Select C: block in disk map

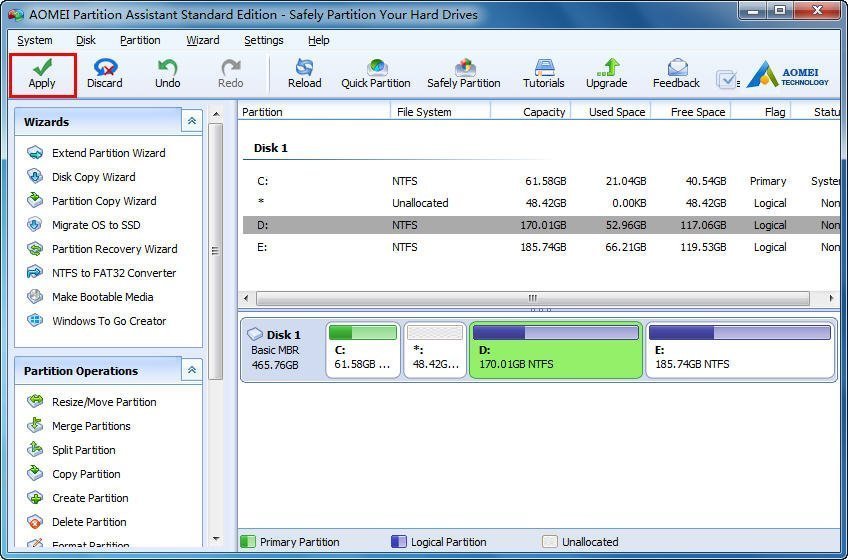point(363,350)
